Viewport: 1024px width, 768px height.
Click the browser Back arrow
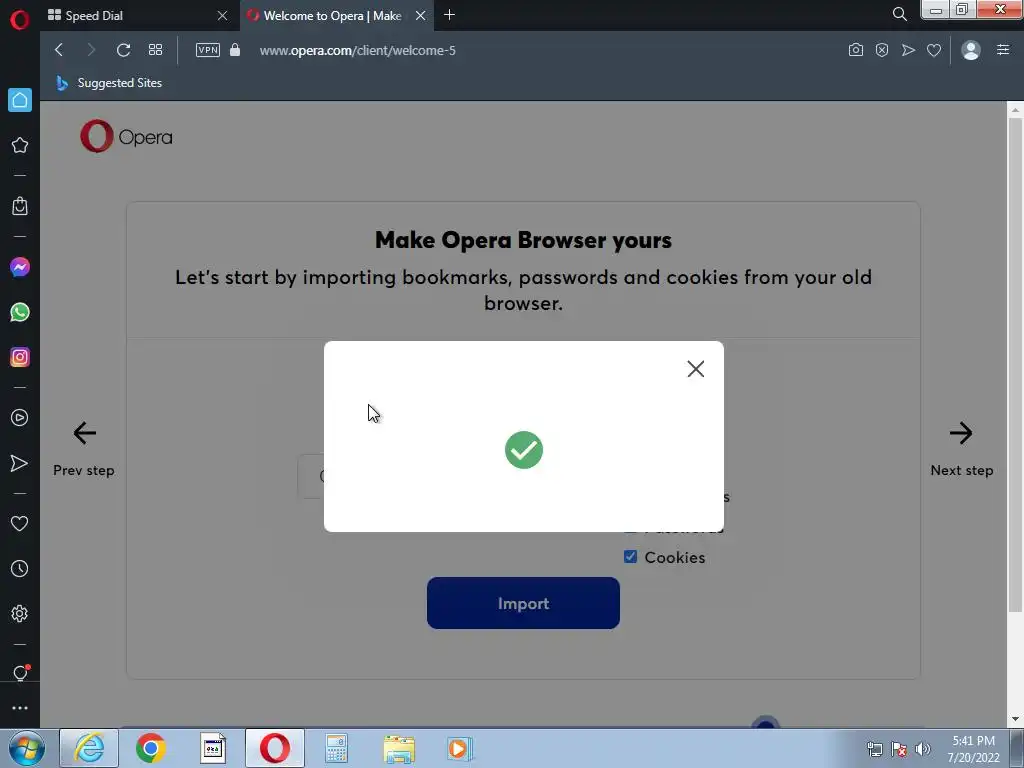click(x=59, y=50)
